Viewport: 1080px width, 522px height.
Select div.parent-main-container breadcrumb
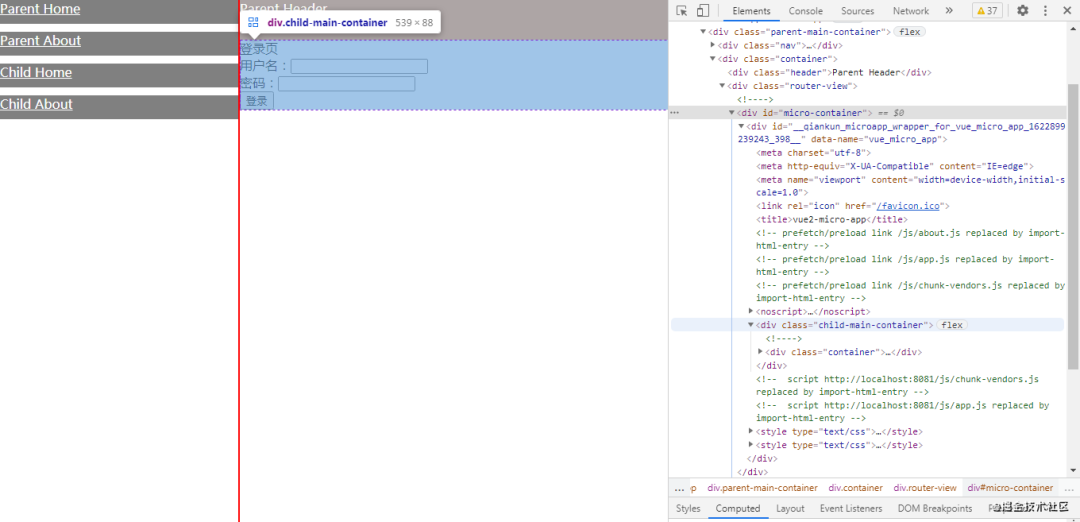coord(762,488)
